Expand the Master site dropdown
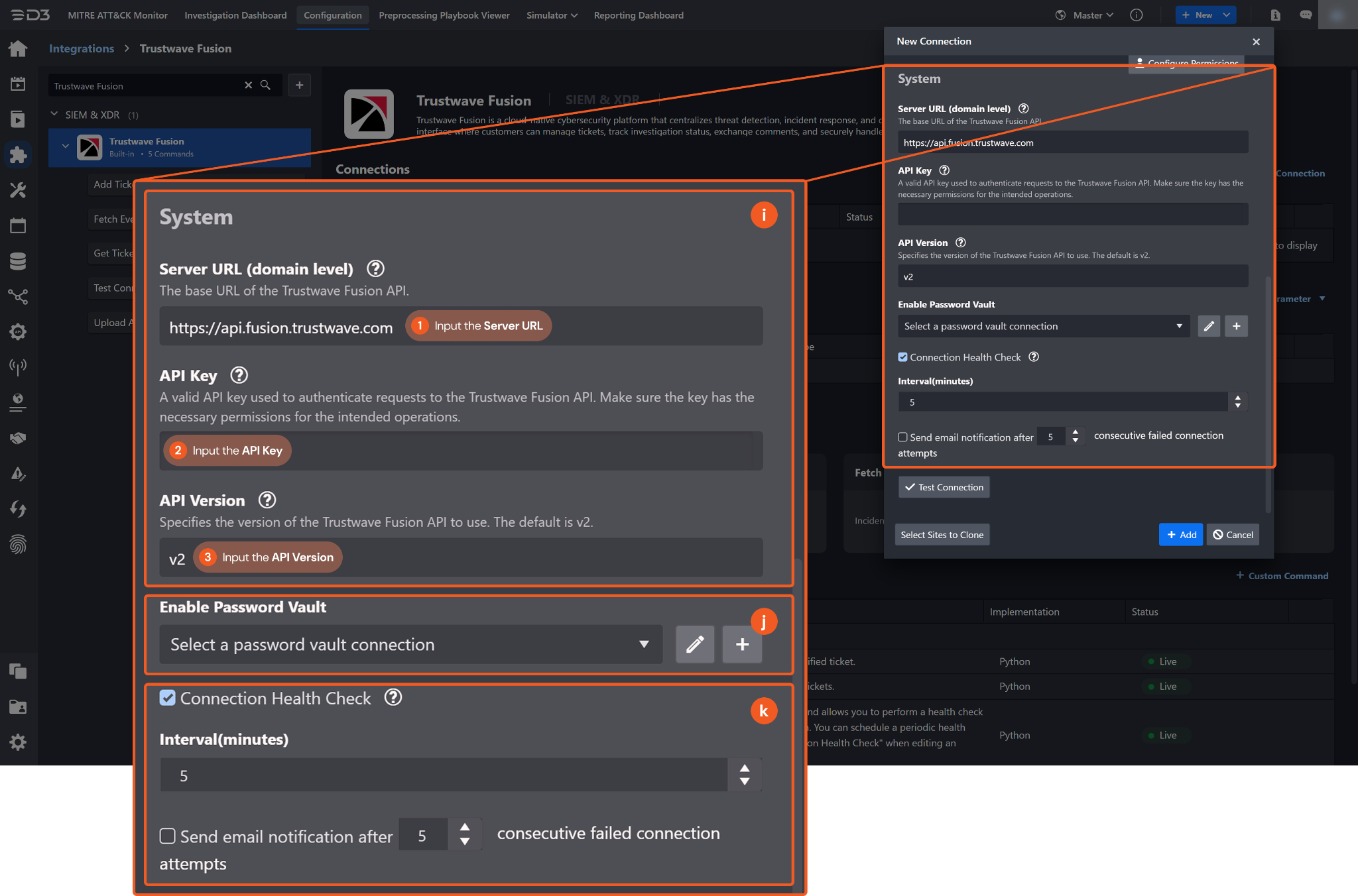This screenshot has height=896, width=1358. pos(1092,15)
